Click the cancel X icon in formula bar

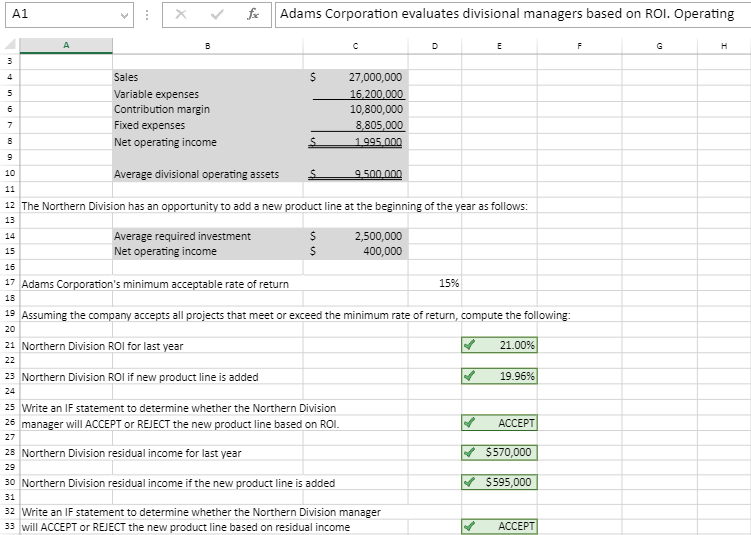[x=181, y=14]
